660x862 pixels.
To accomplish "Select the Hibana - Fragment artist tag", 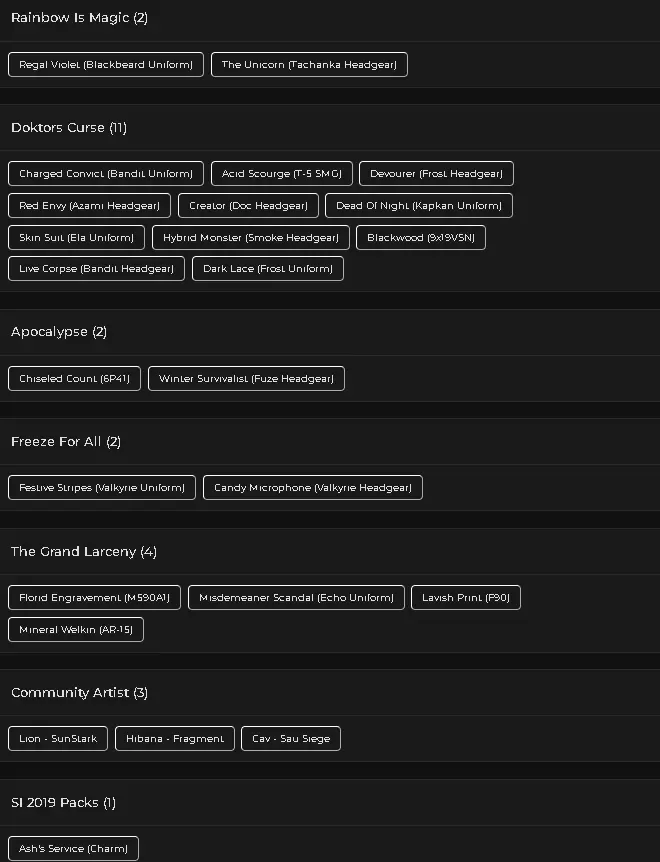I will click(175, 739).
